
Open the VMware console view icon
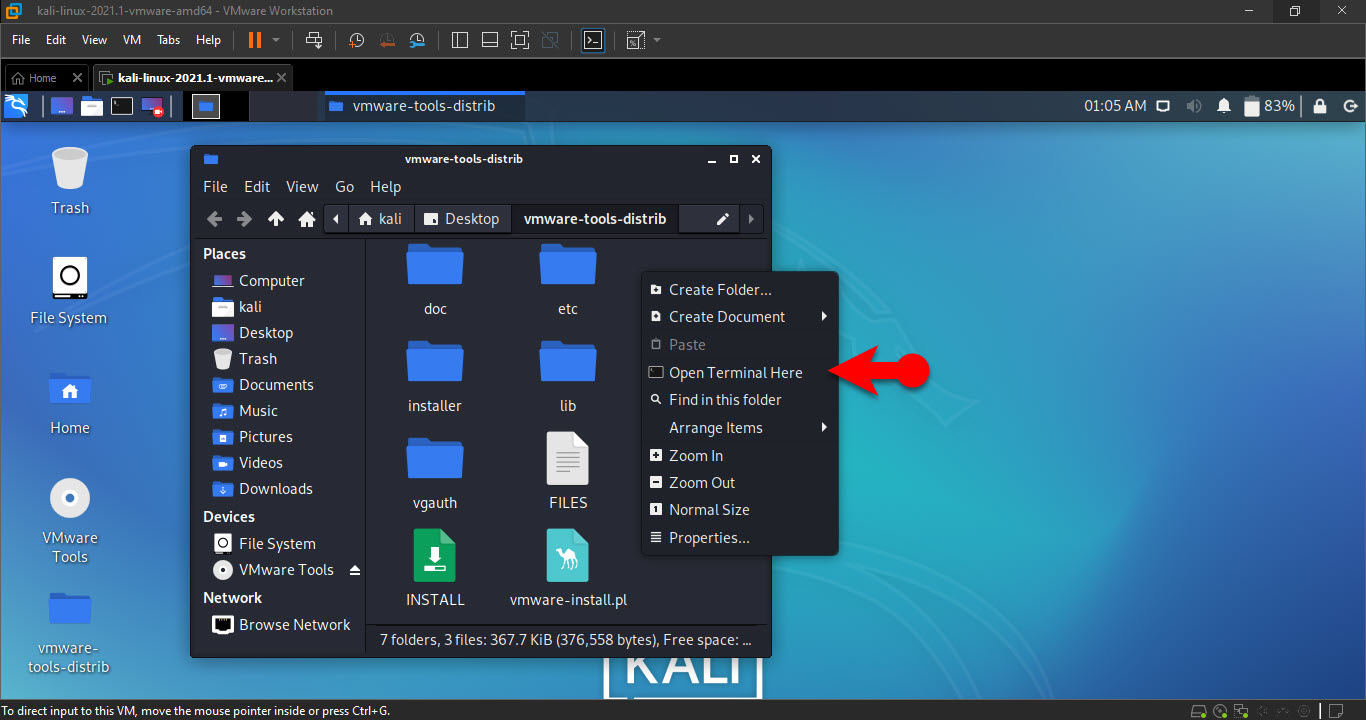593,40
